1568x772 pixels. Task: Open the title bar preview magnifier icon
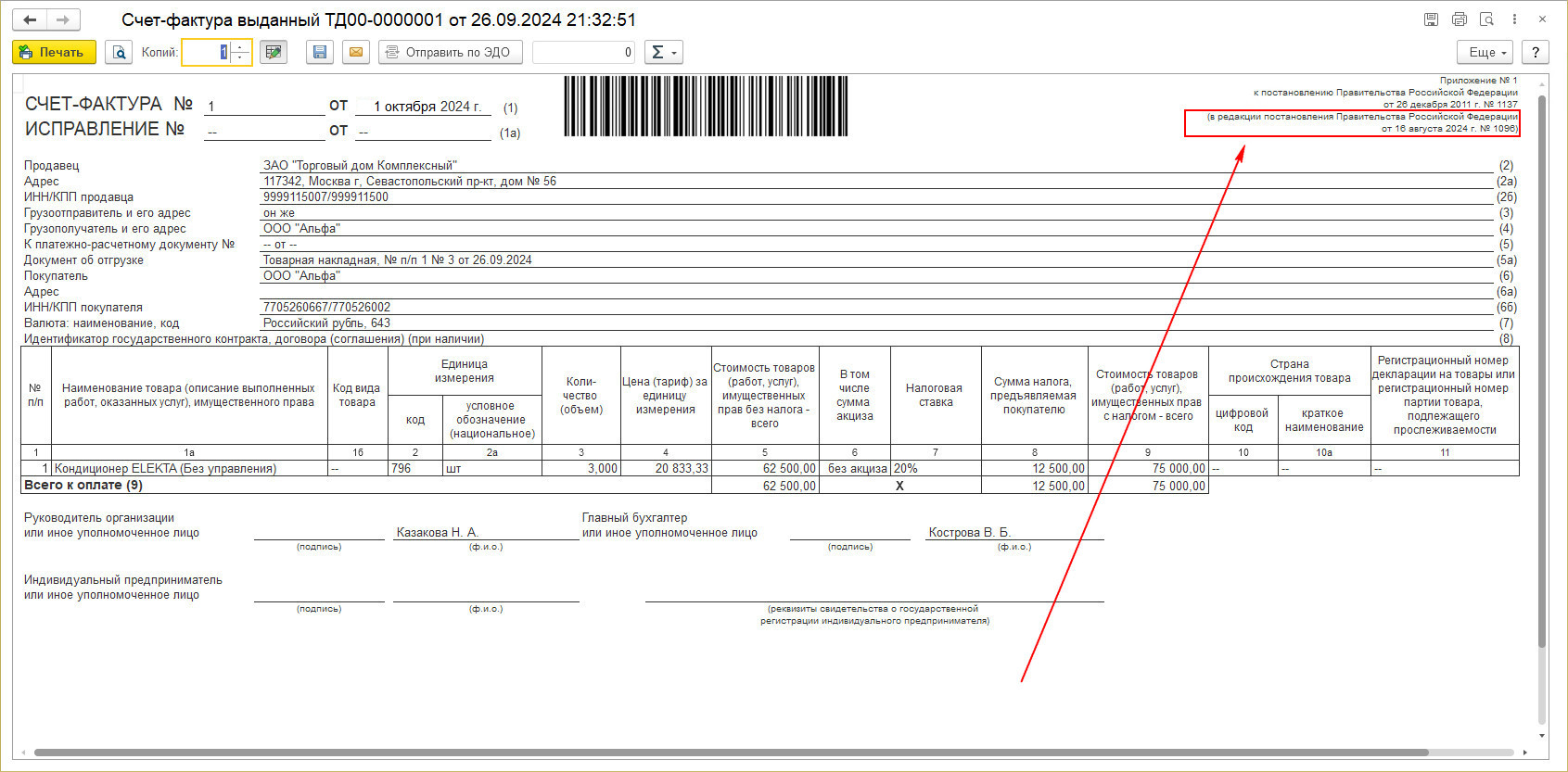click(1486, 19)
